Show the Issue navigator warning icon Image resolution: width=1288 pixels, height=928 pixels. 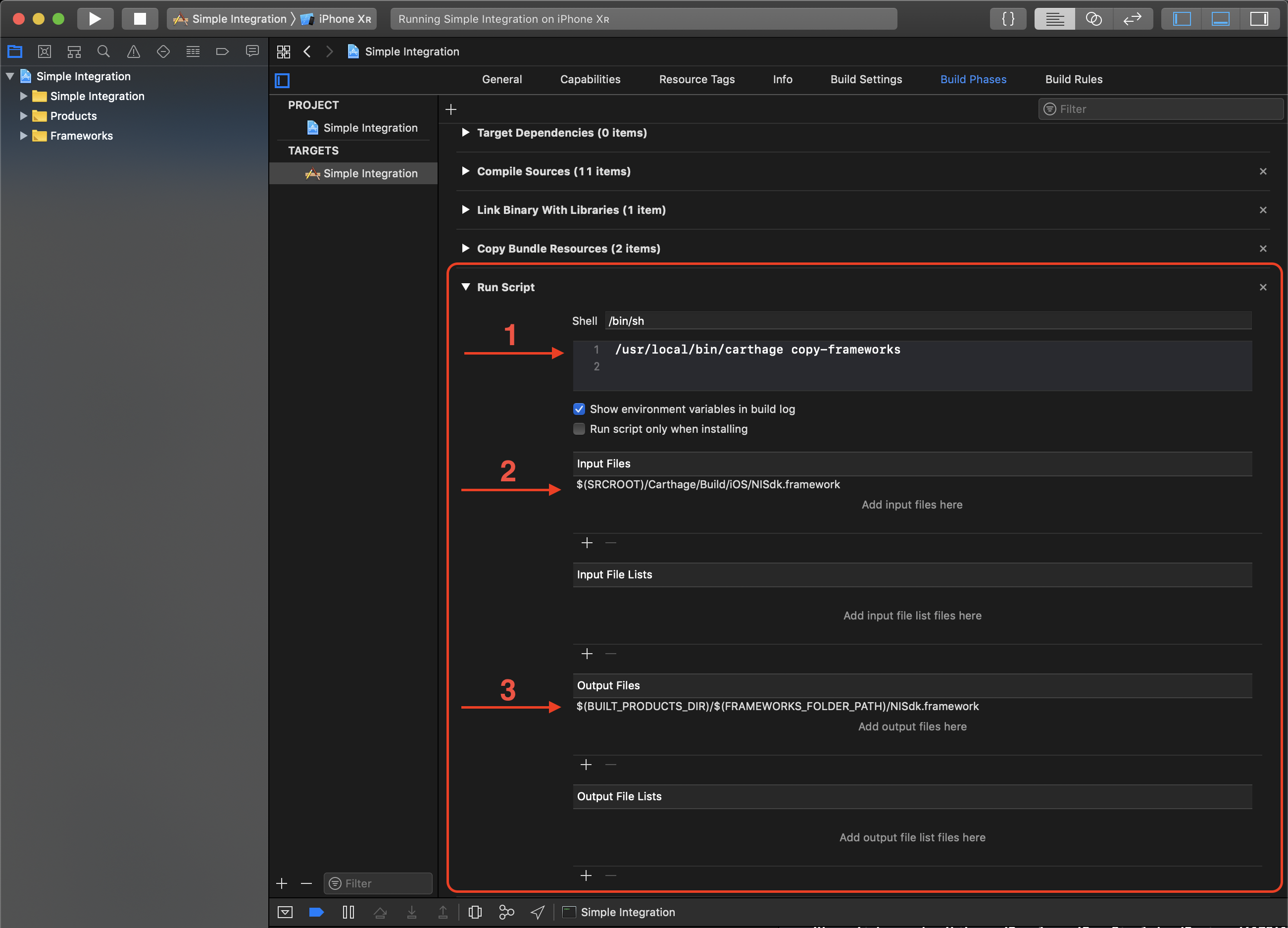click(134, 52)
